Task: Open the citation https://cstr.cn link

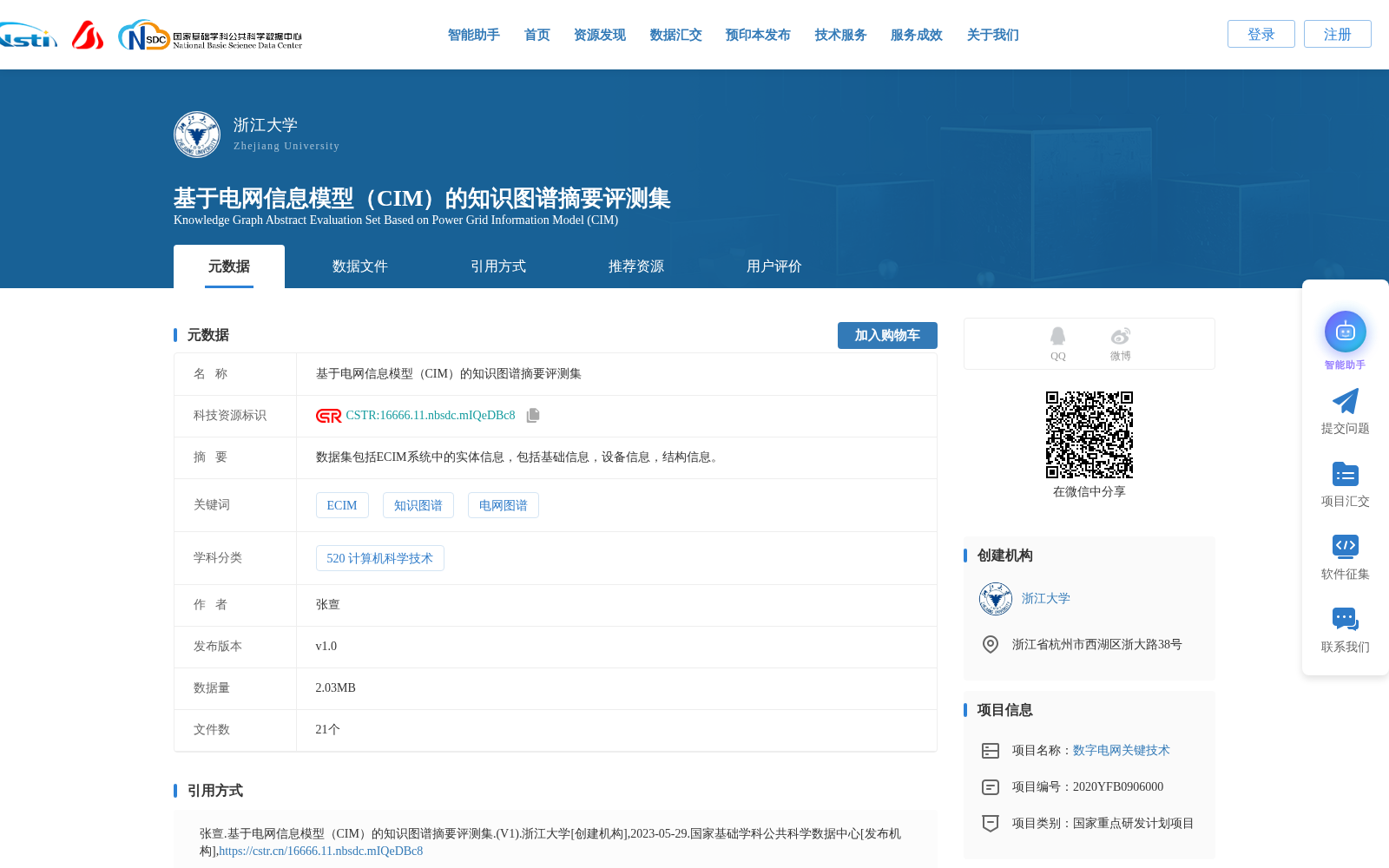Action: coord(321,852)
